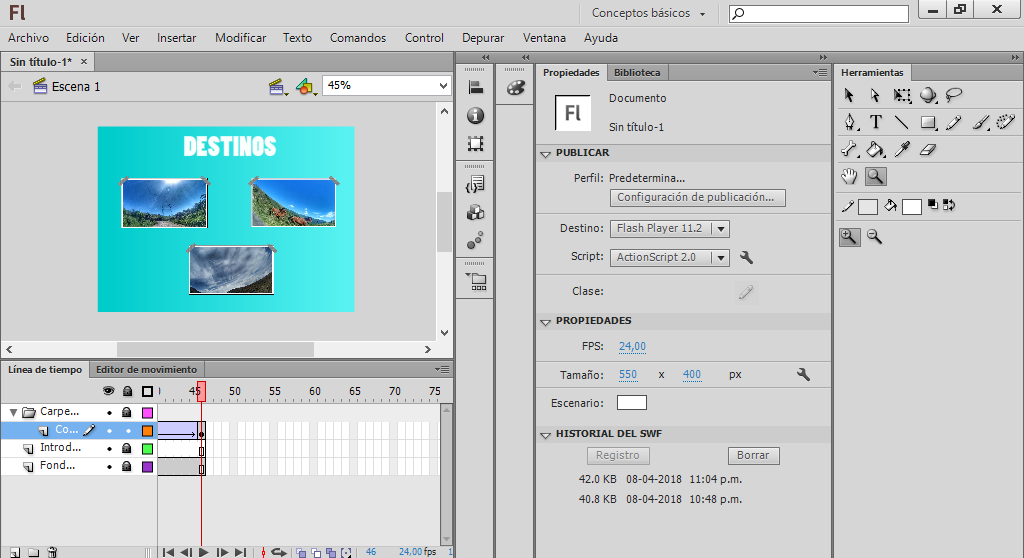
Task: Select the Text tool
Action: coord(876,123)
